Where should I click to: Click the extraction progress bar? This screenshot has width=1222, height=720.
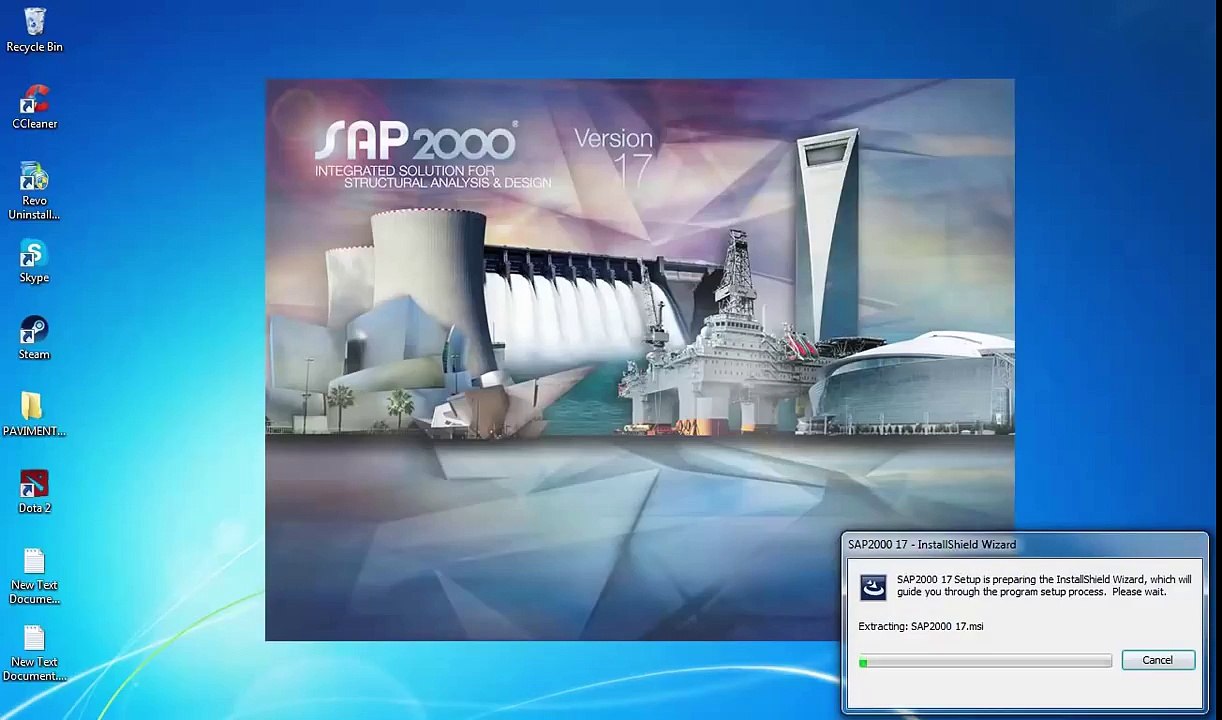pyautogui.click(x=985, y=661)
